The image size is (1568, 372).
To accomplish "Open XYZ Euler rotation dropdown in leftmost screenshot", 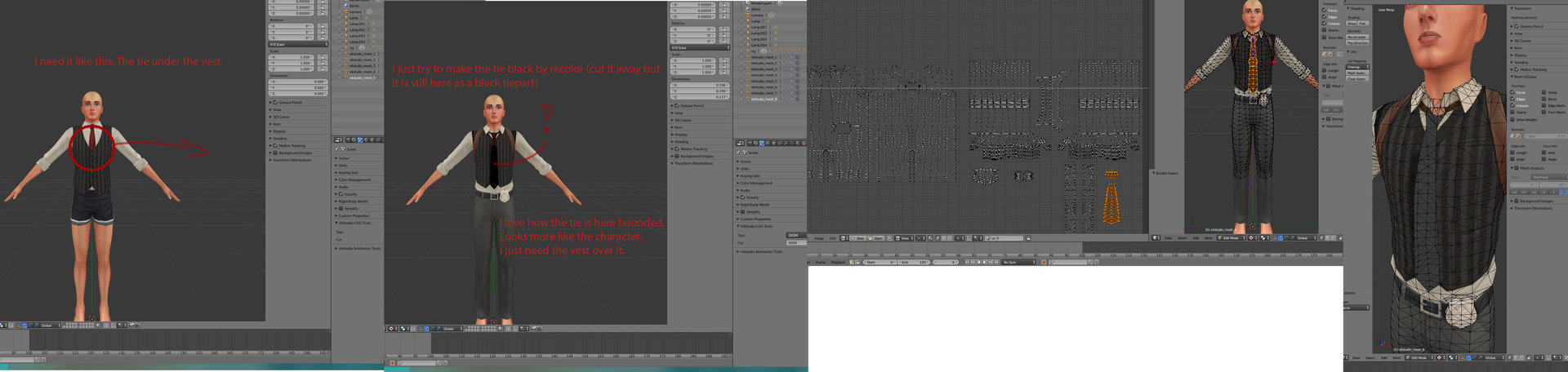I will point(299,44).
